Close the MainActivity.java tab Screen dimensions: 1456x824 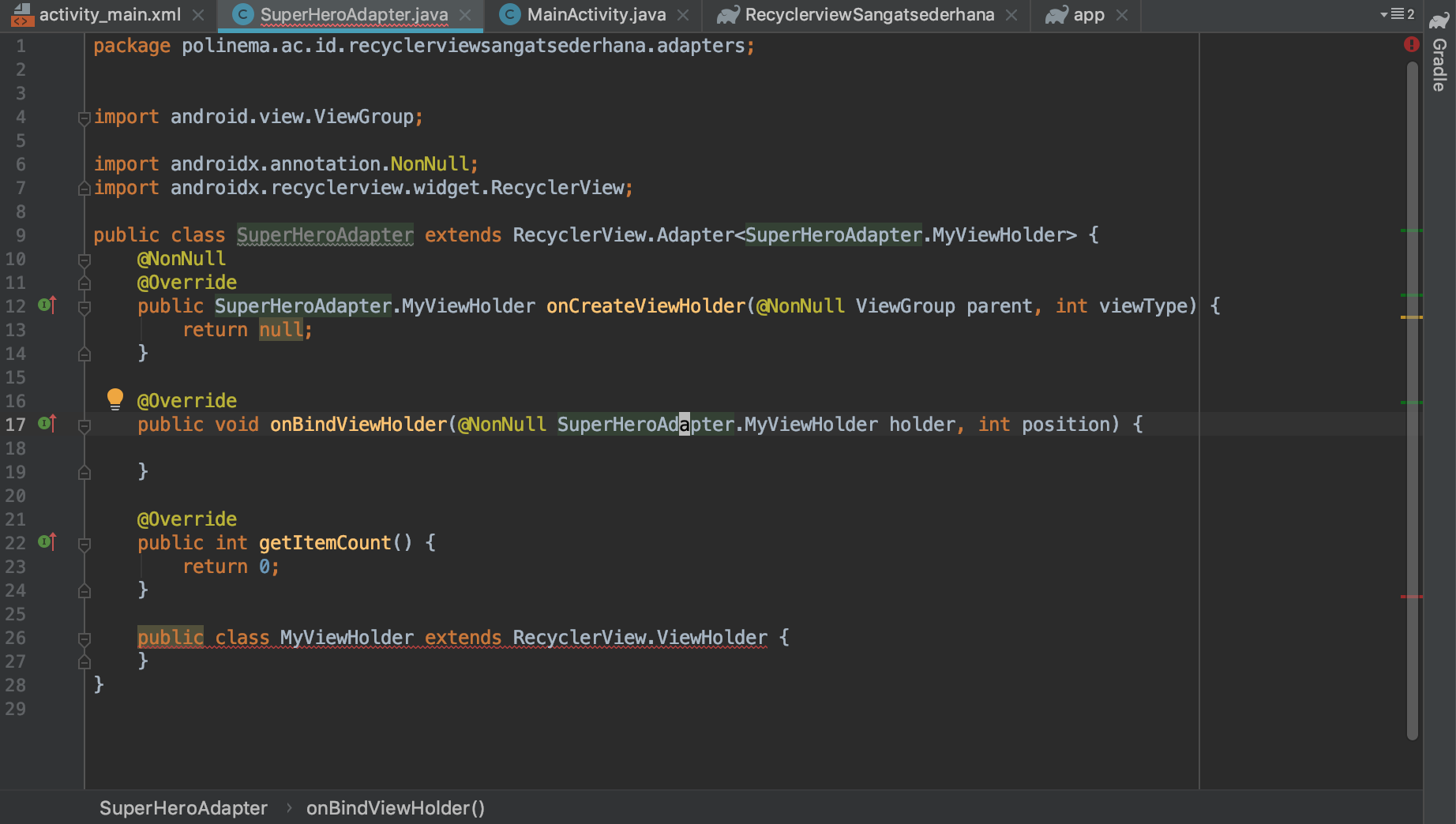[x=683, y=15]
